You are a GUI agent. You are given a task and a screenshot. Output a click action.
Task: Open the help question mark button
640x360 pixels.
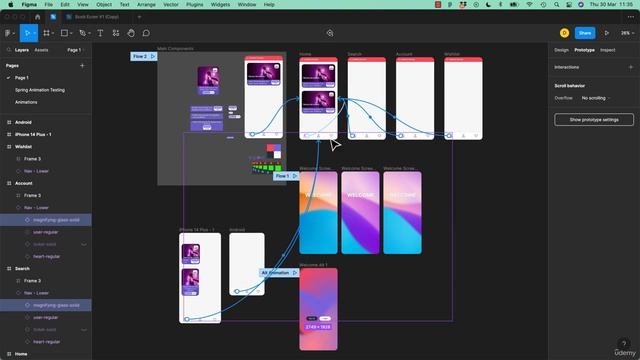tap(623, 344)
